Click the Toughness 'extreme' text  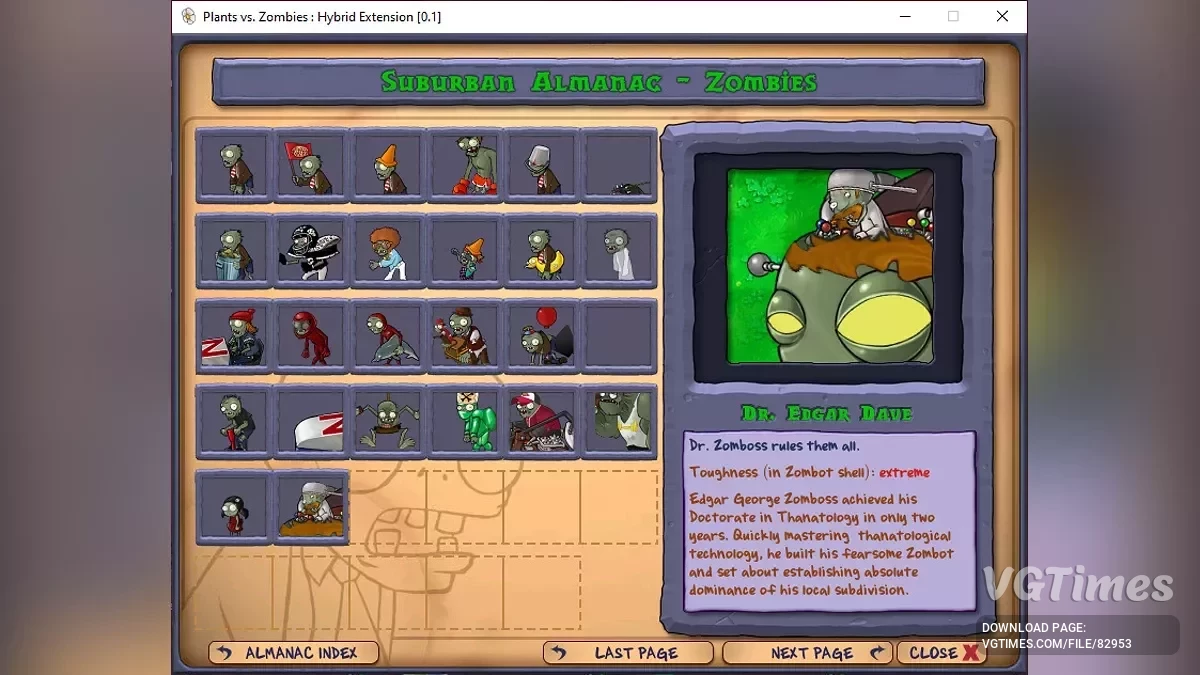point(904,472)
